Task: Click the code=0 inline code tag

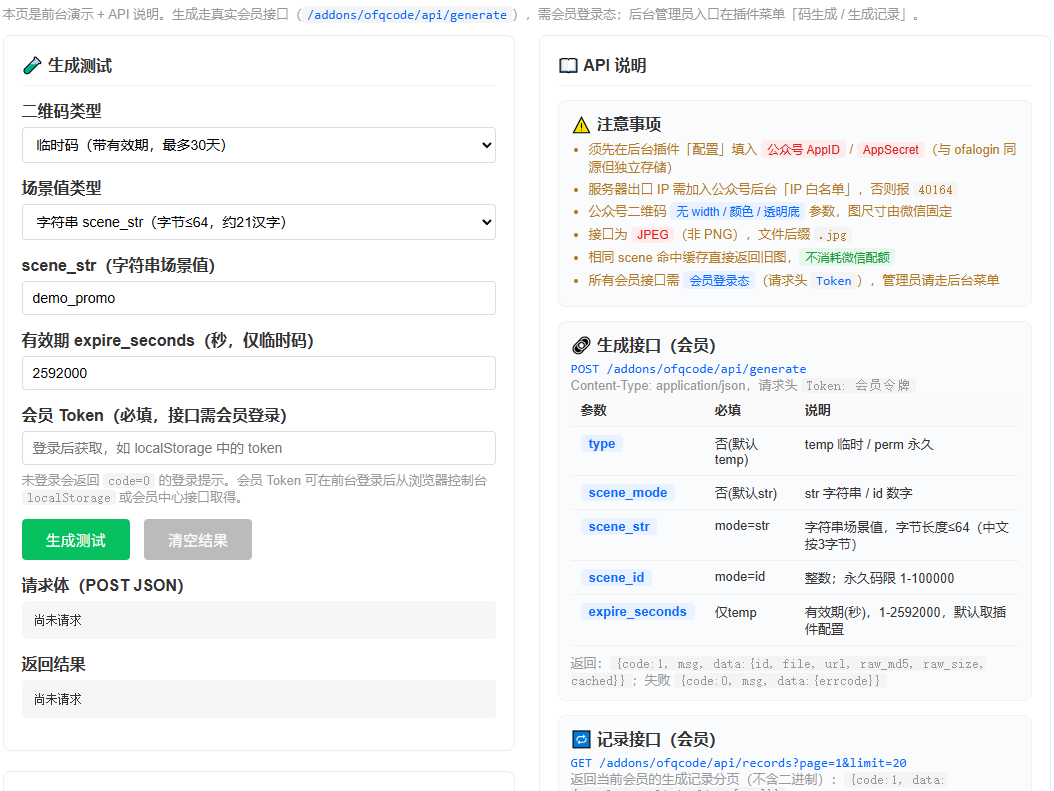Action: [129, 481]
